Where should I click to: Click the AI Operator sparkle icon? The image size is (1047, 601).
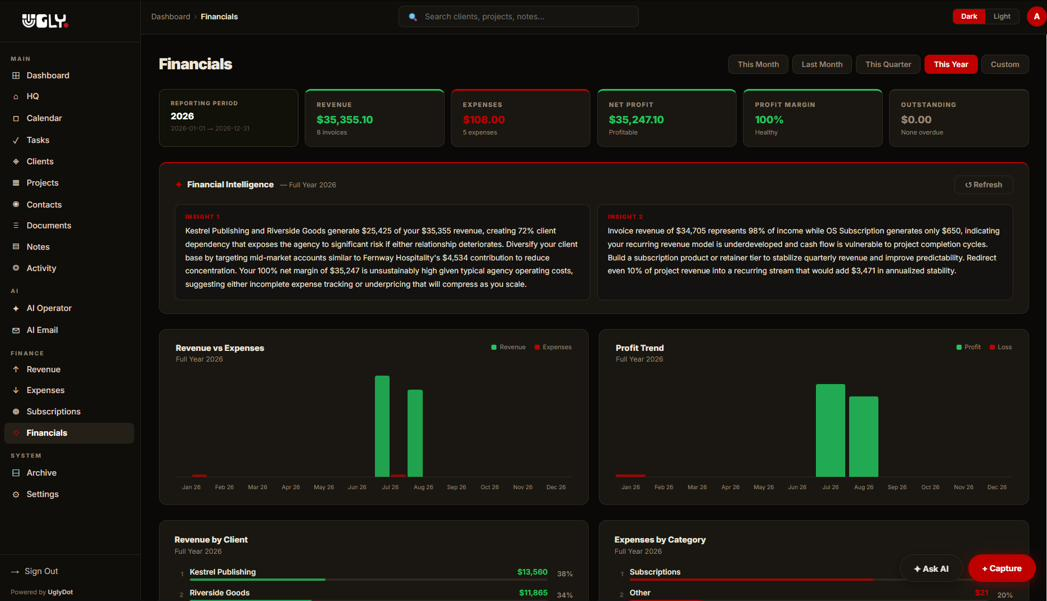click(16, 309)
